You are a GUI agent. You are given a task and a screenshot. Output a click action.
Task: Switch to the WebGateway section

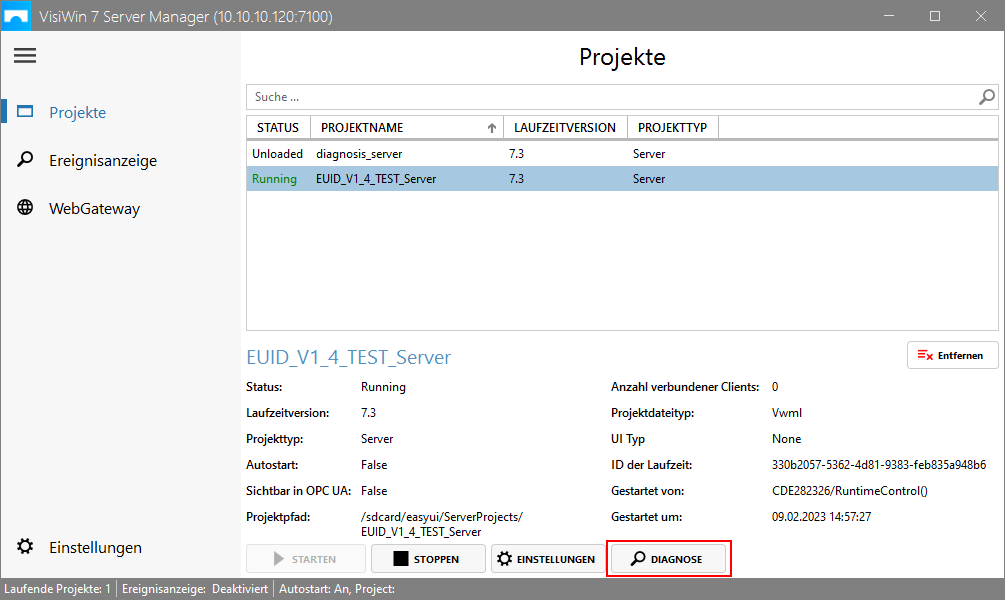tap(94, 209)
